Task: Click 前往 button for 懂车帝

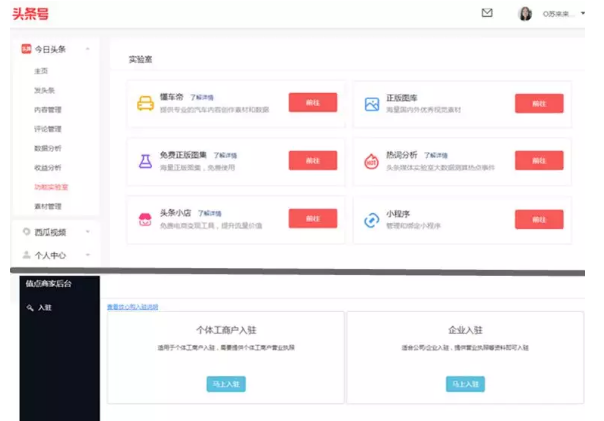Action: pyautogui.click(x=313, y=102)
